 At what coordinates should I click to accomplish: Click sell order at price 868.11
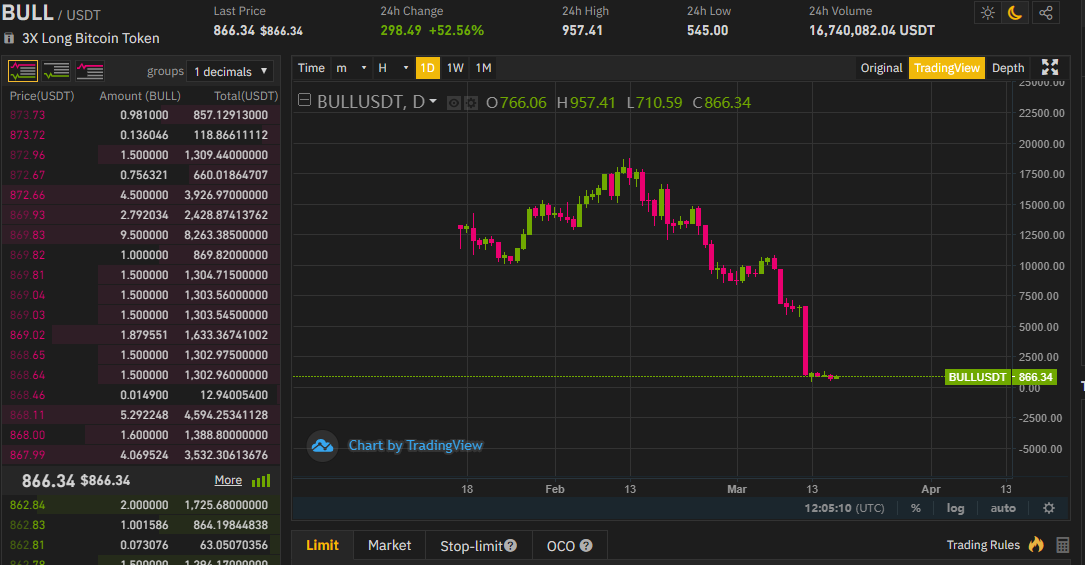click(141, 415)
